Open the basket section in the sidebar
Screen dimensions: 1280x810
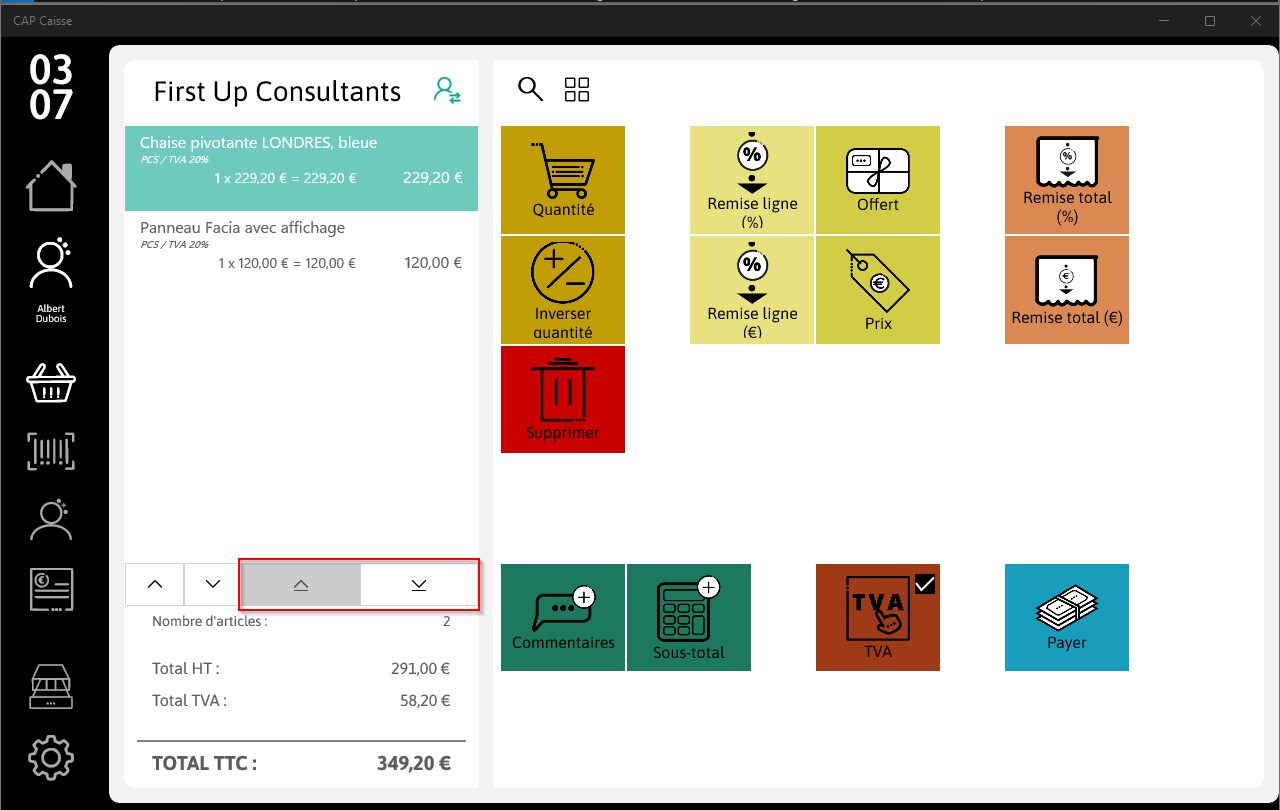[51, 382]
